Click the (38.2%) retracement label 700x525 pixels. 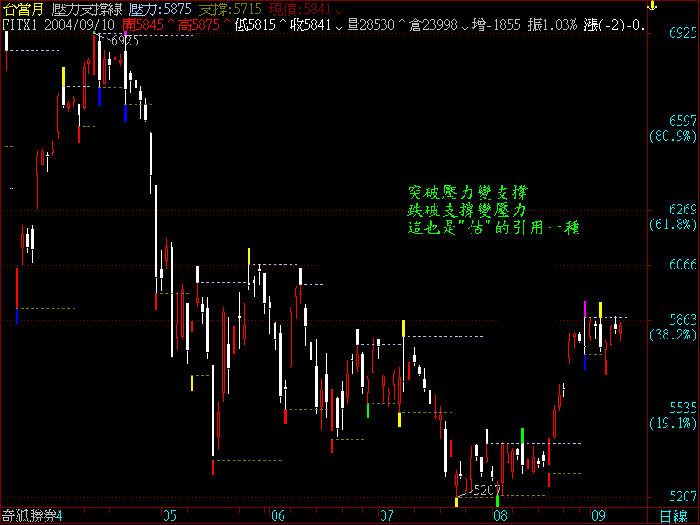click(x=673, y=334)
